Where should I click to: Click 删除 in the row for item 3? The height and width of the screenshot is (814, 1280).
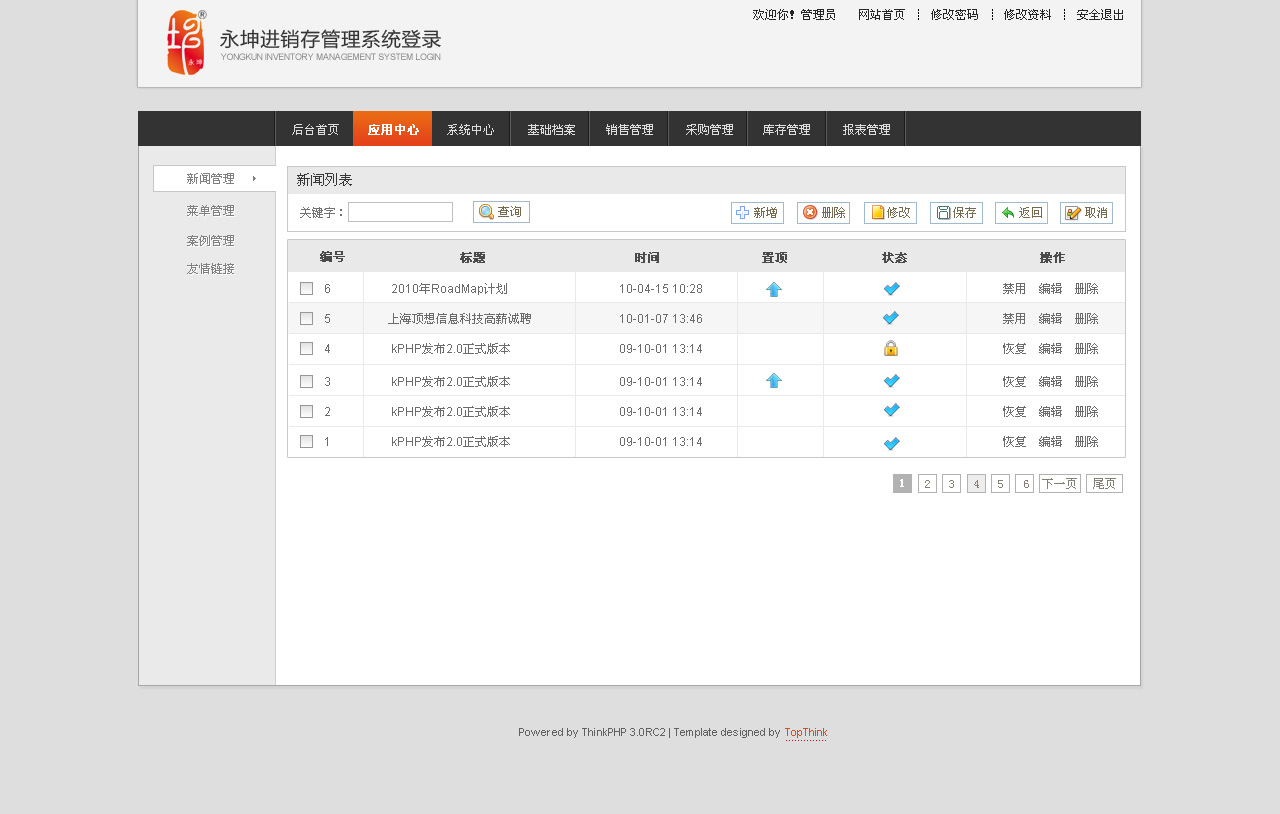1086,382
